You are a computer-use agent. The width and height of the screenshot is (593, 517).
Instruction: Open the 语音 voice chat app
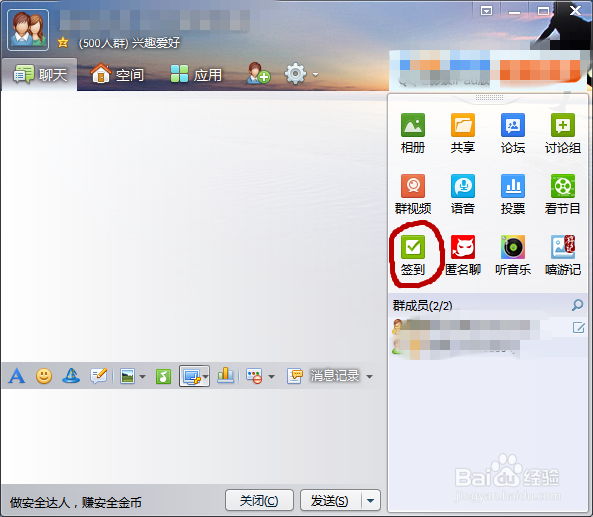(463, 194)
